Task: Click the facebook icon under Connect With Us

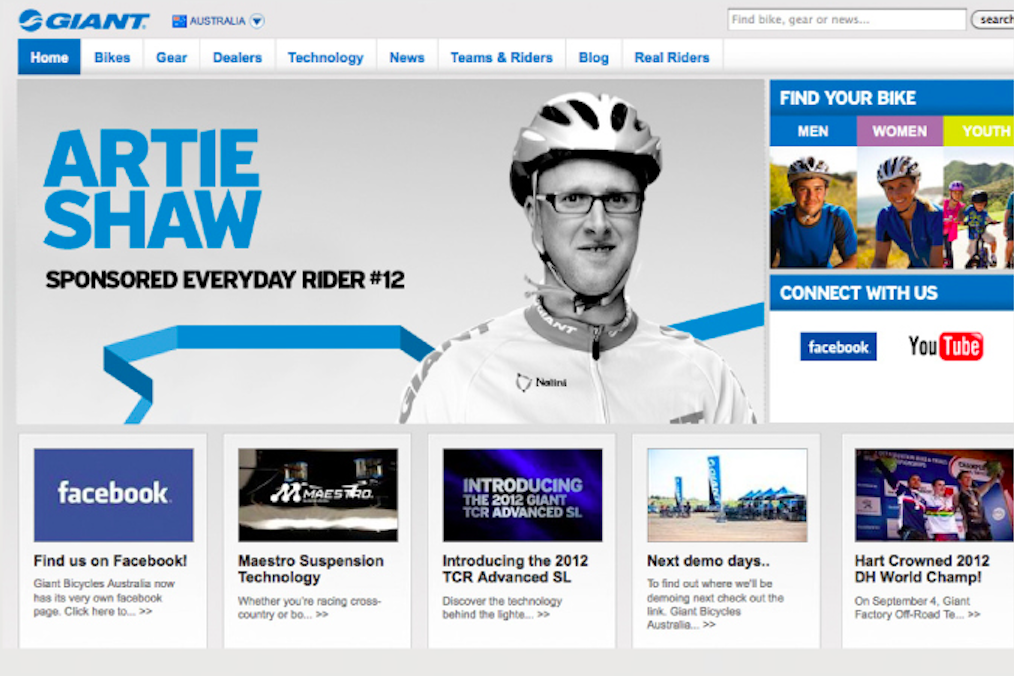Action: point(838,347)
